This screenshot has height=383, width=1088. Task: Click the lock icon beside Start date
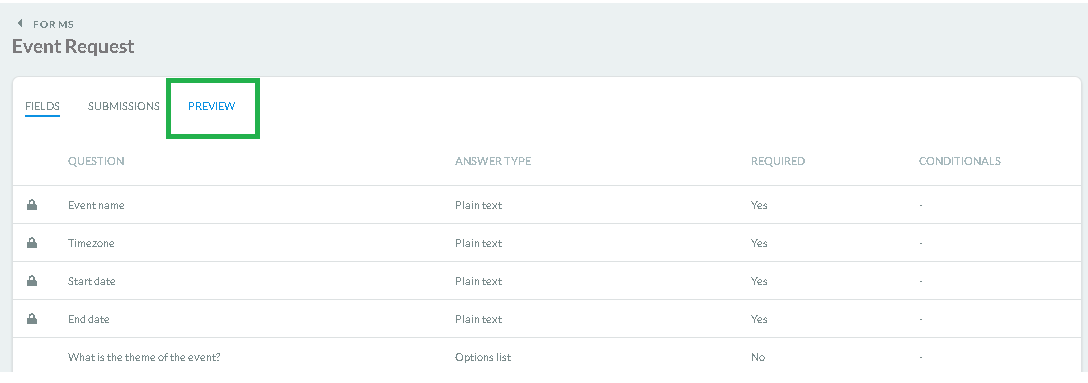31,281
